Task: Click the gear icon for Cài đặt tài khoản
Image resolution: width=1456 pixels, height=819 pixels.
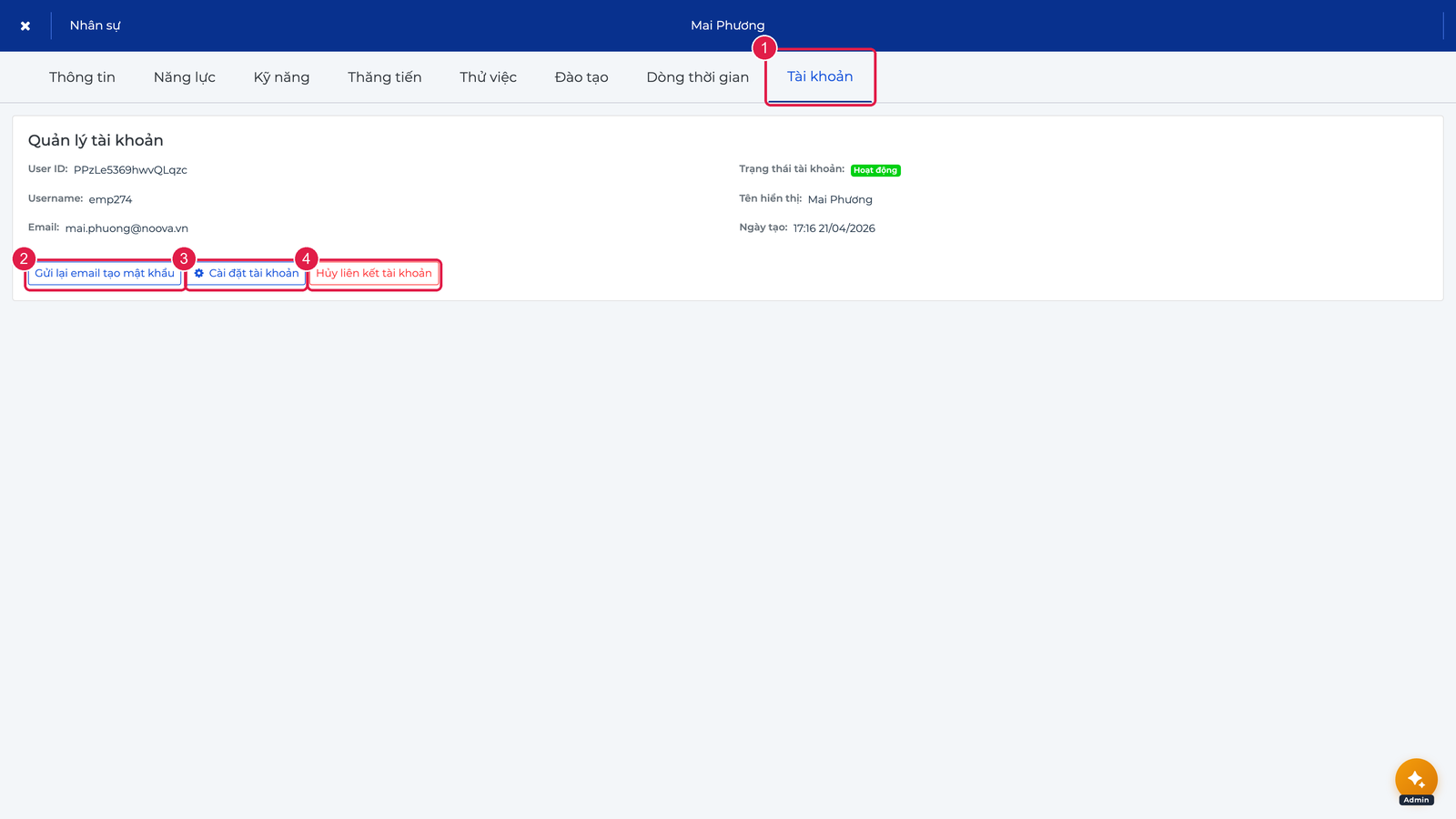Action: 199,273
